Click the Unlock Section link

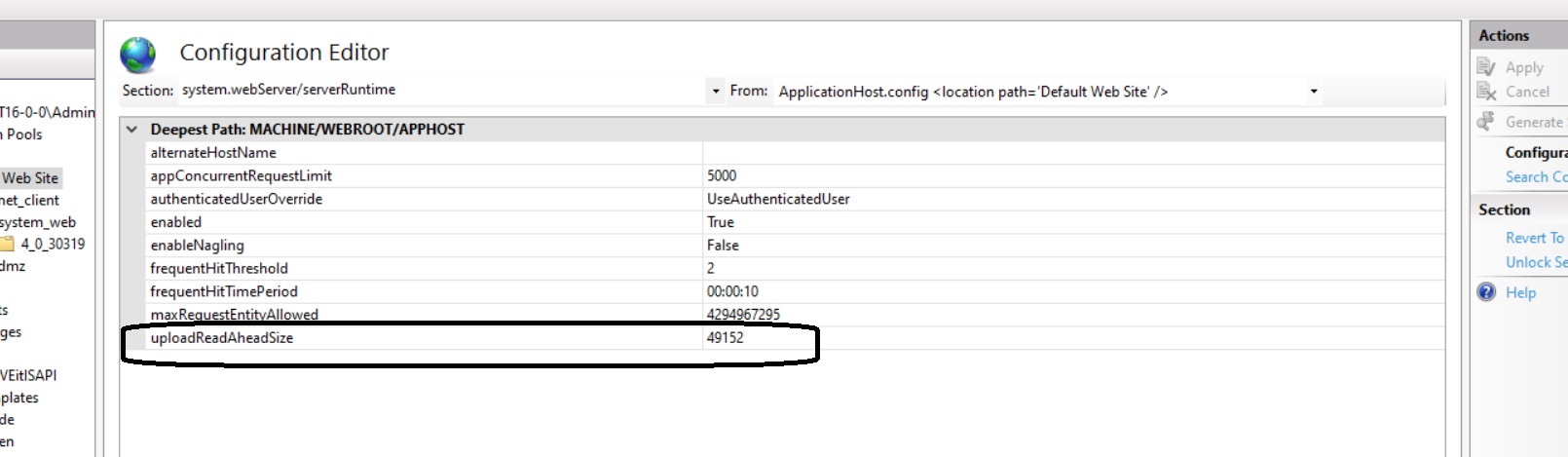point(1536,262)
